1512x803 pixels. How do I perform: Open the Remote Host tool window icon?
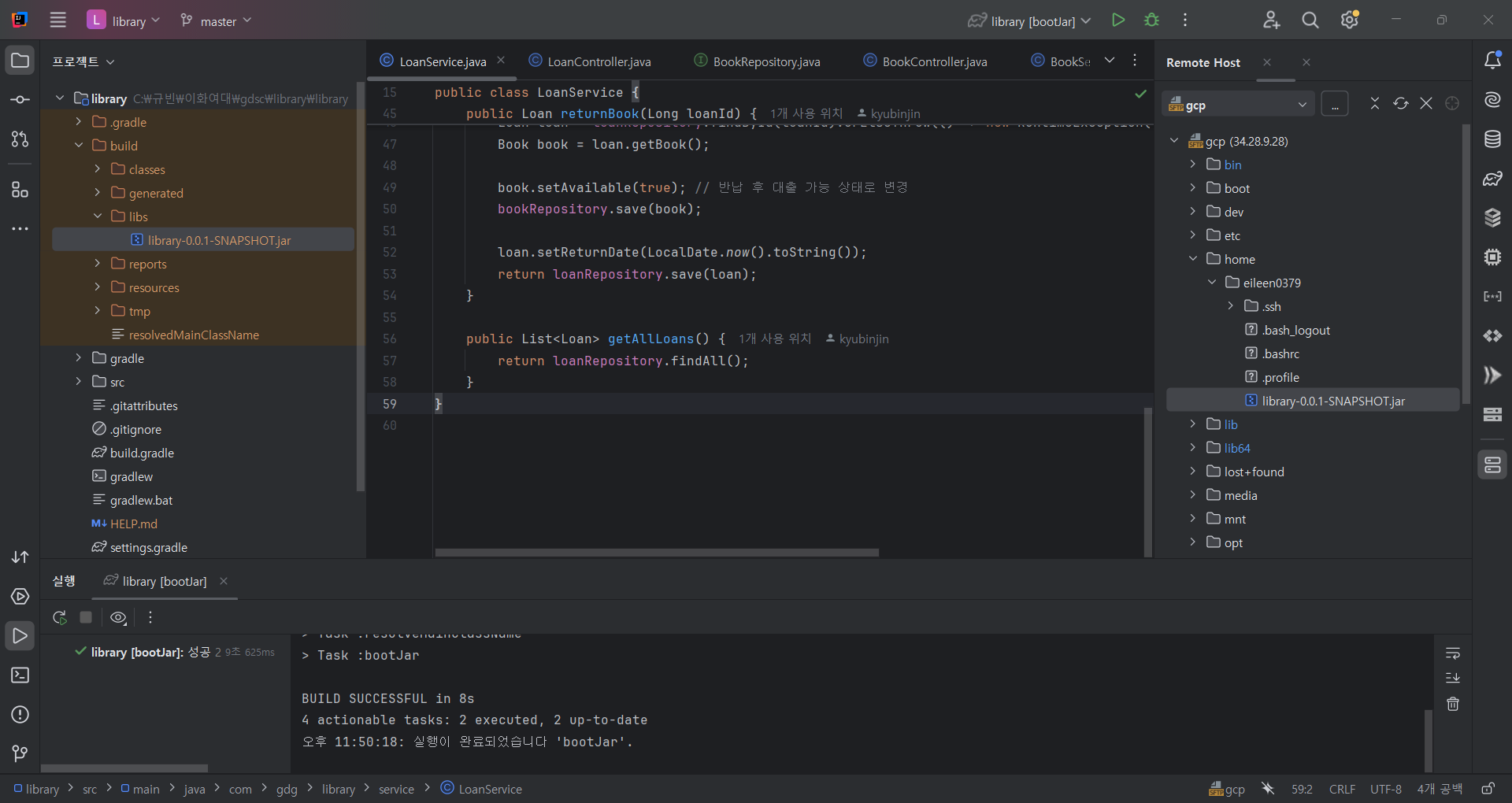coord(1492,465)
